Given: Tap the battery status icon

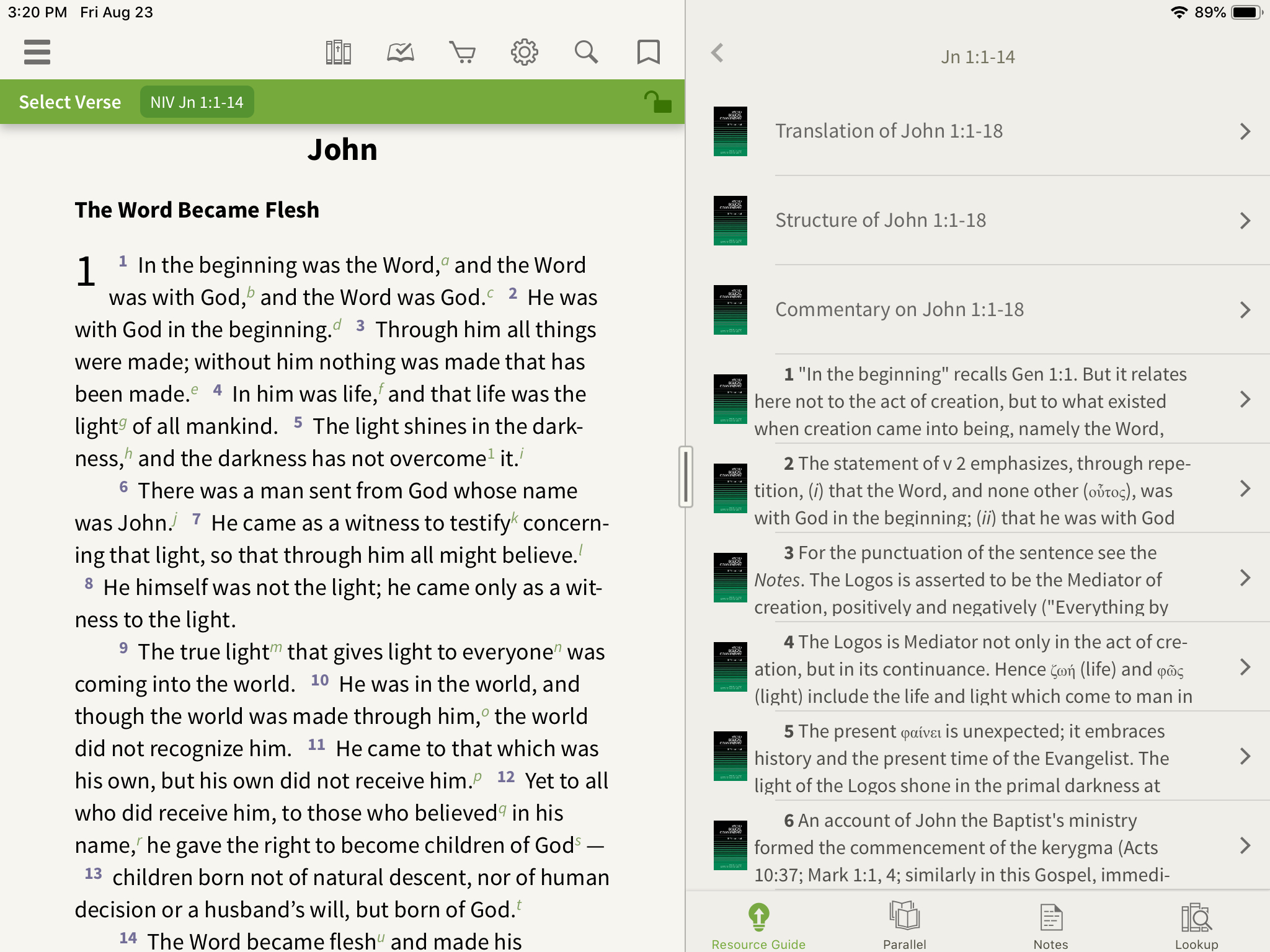Looking at the screenshot, I should 1246,12.
